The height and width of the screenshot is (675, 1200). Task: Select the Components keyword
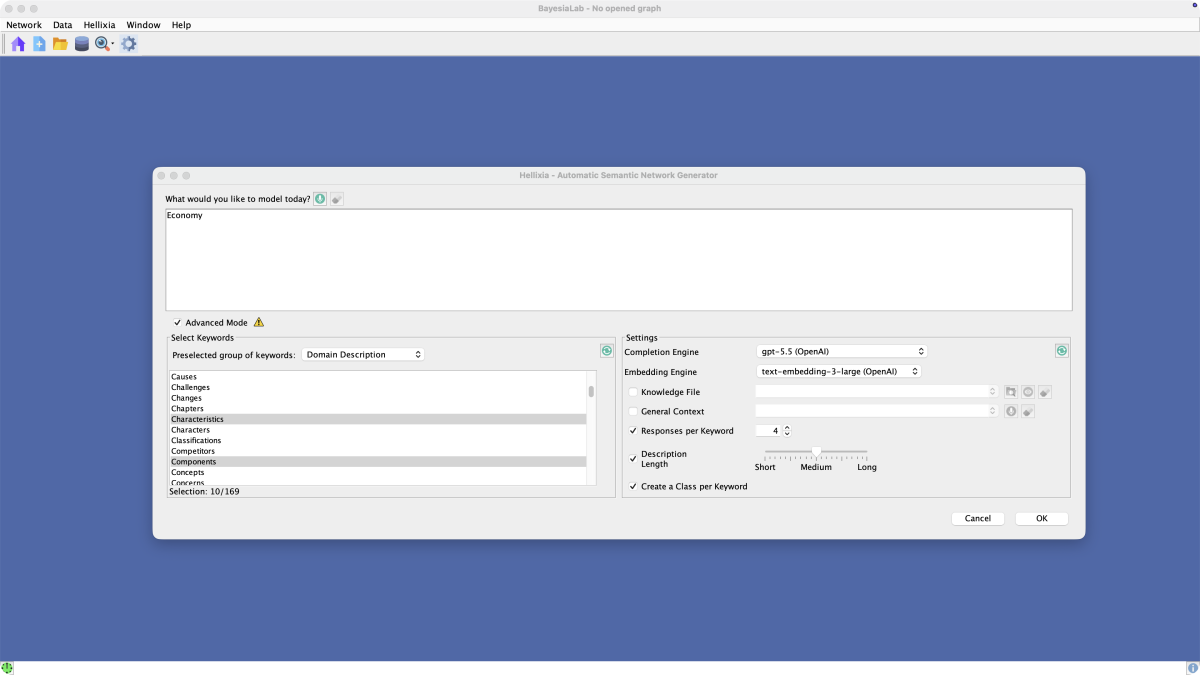click(x=376, y=462)
